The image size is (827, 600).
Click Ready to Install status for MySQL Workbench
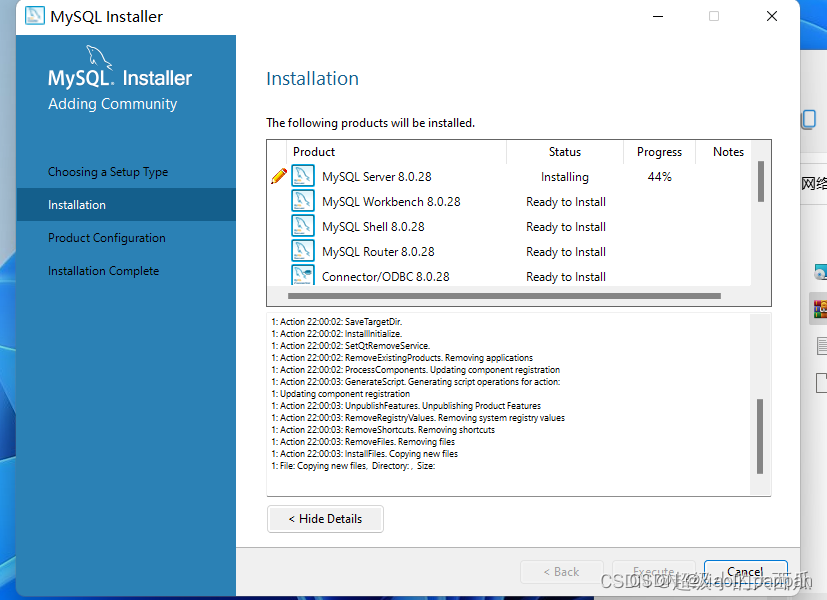566,201
